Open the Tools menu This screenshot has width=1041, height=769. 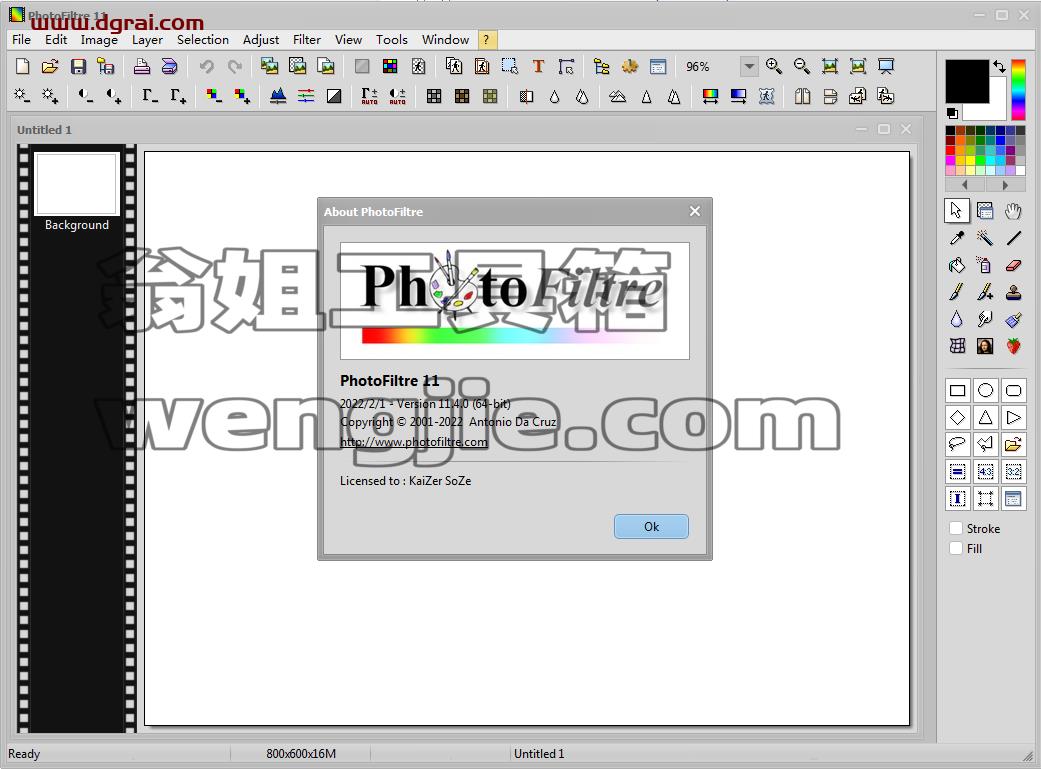[x=392, y=40]
